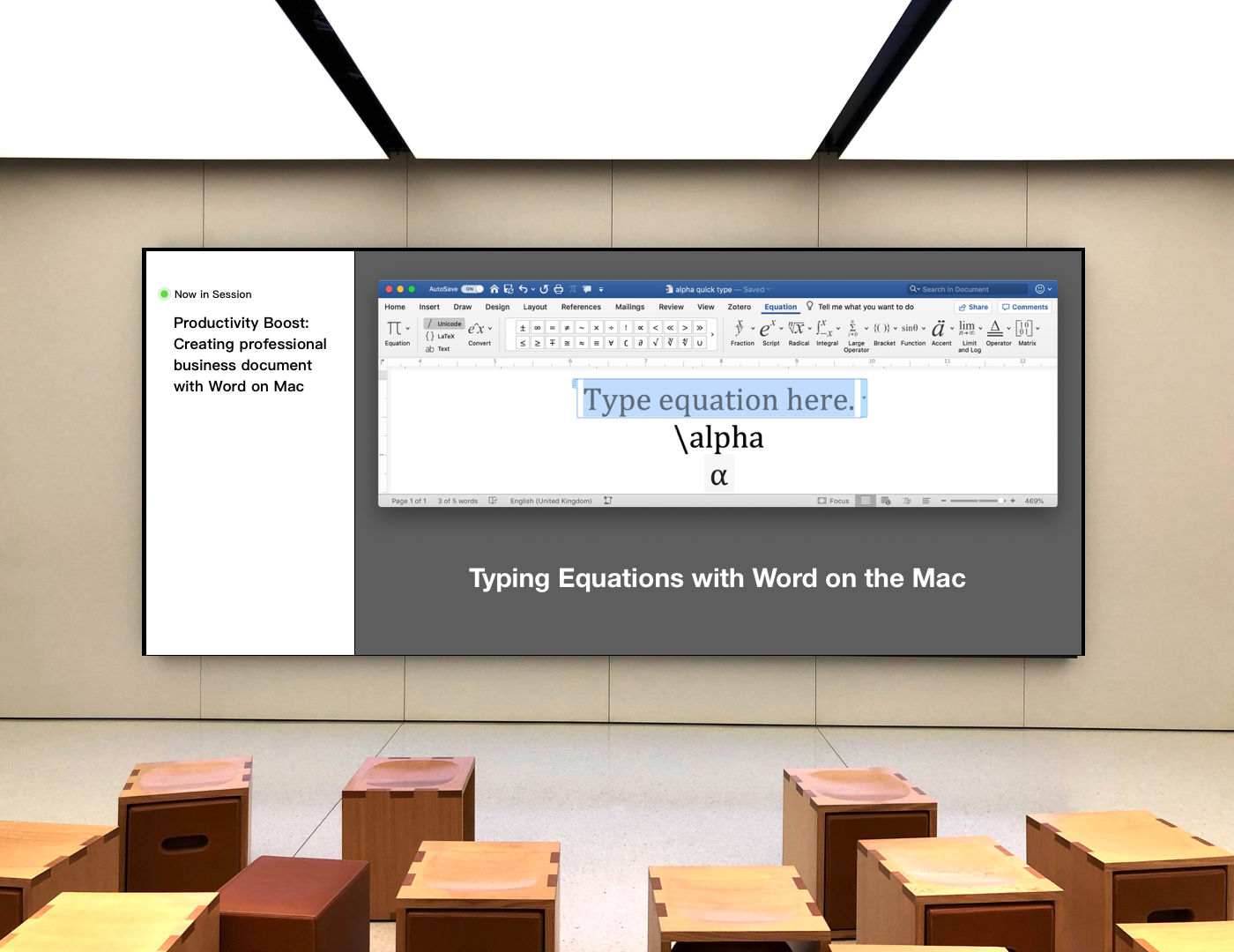This screenshot has width=1234, height=952.
Task: Click the zoom slider handle
Action: pos(1001,501)
